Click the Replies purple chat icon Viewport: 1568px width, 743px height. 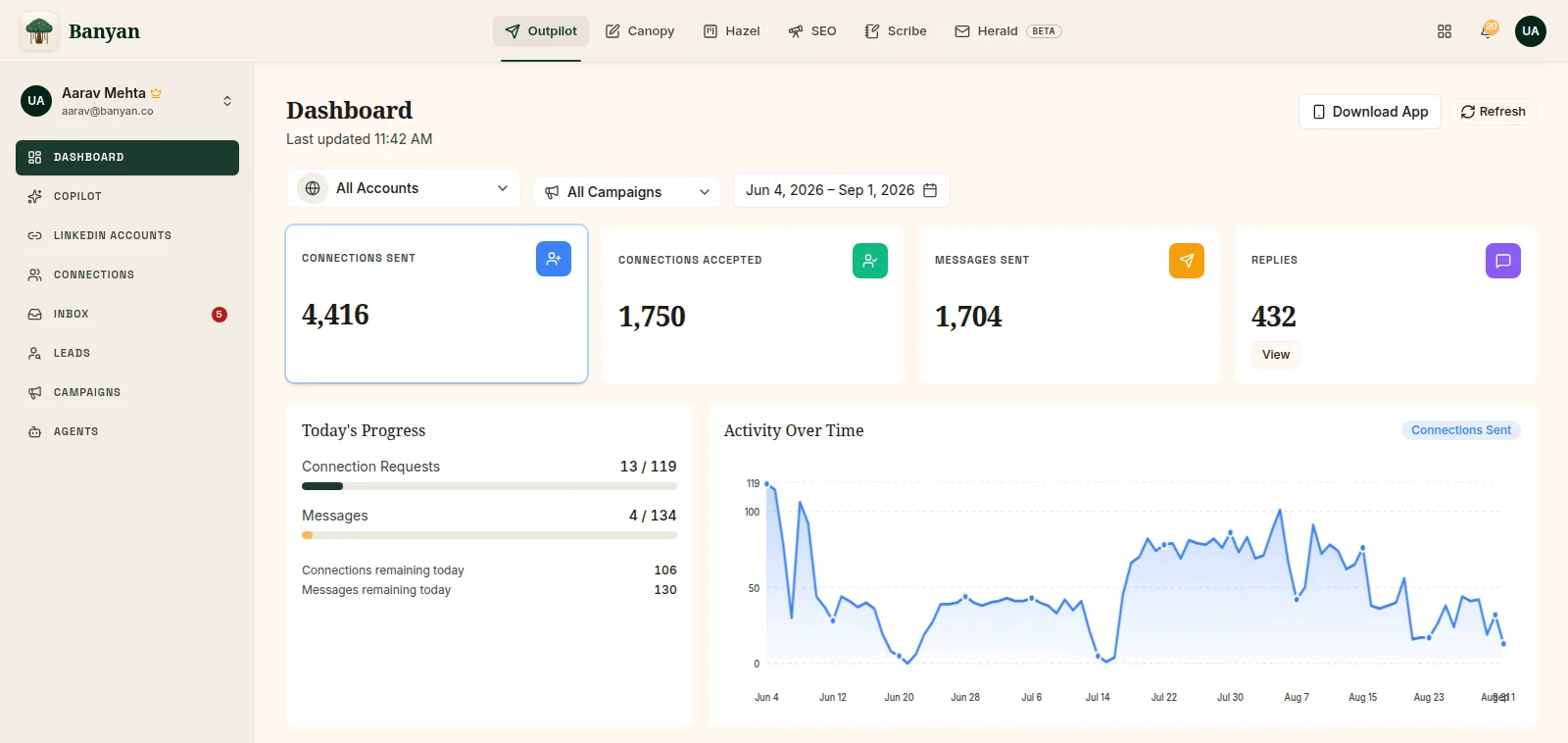[1503, 261]
